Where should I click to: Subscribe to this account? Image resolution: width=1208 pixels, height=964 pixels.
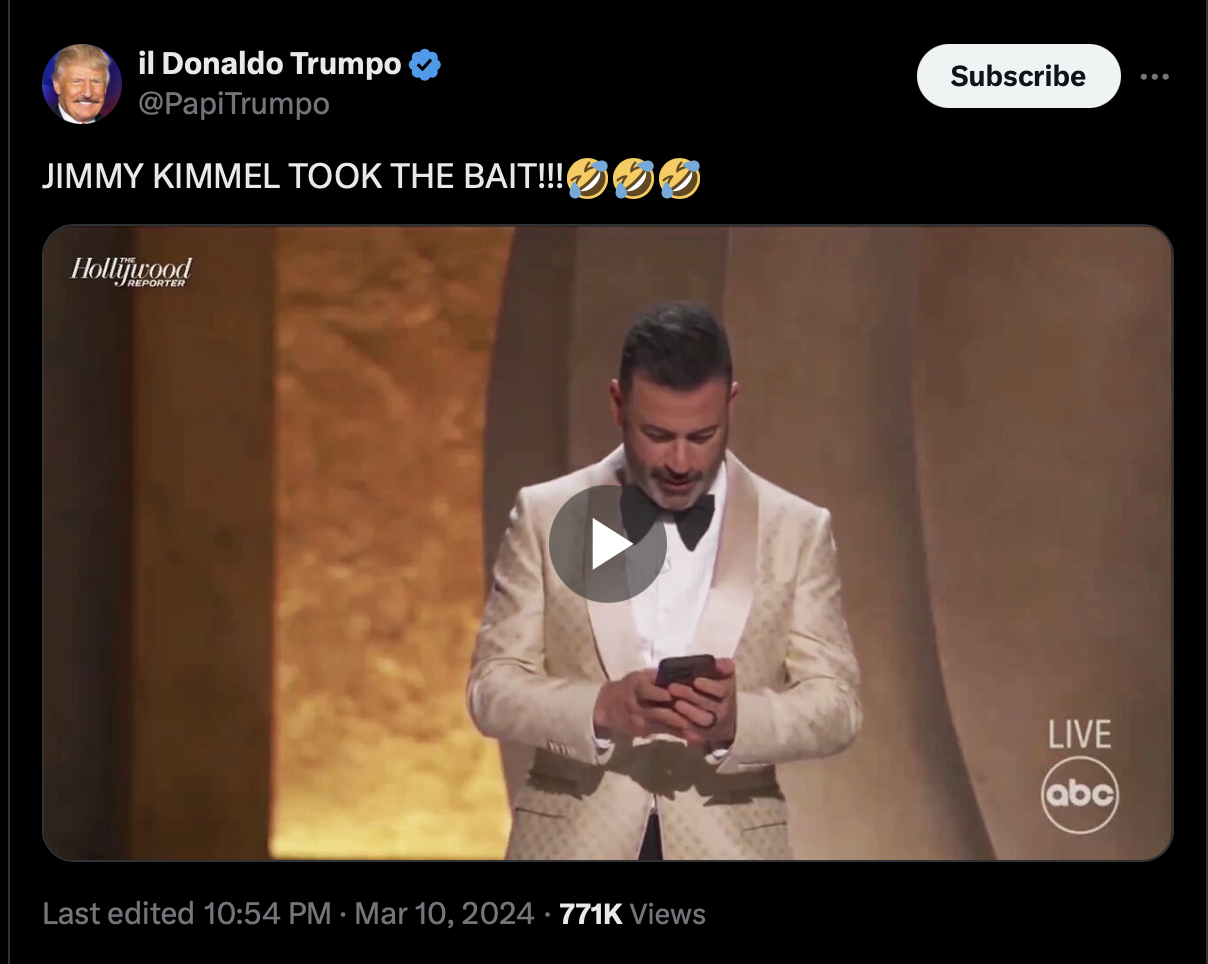[1018, 76]
